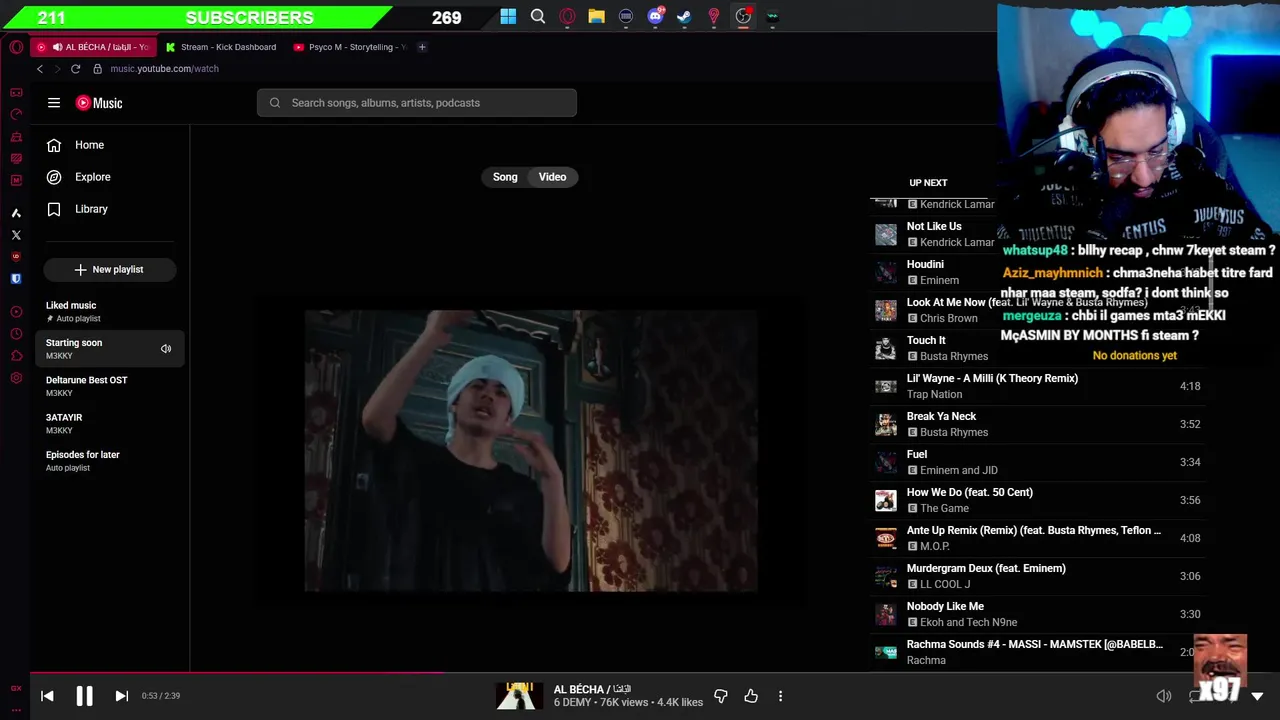The width and height of the screenshot is (1280, 720).
Task: Click the browser address bar URL
Action: click(x=164, y=69)
